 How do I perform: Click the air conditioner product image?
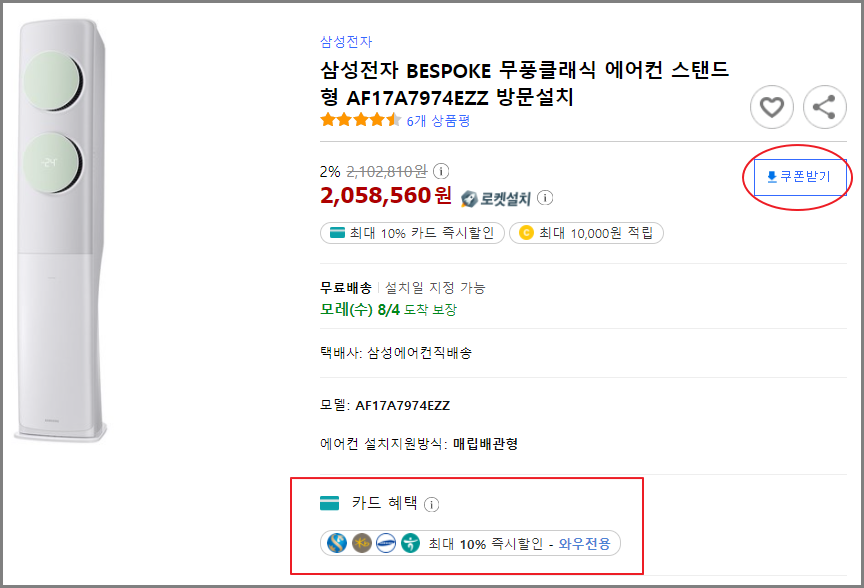61,230
